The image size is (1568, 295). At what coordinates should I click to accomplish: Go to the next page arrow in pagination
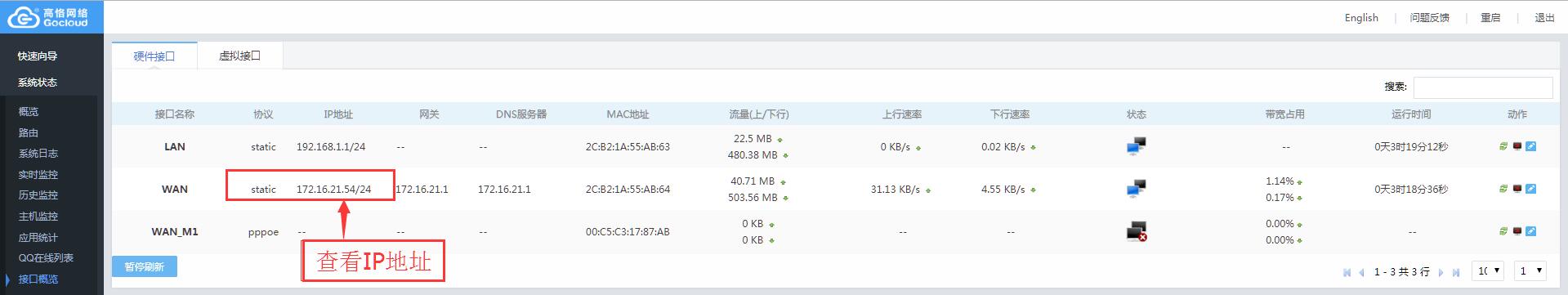1441,272
